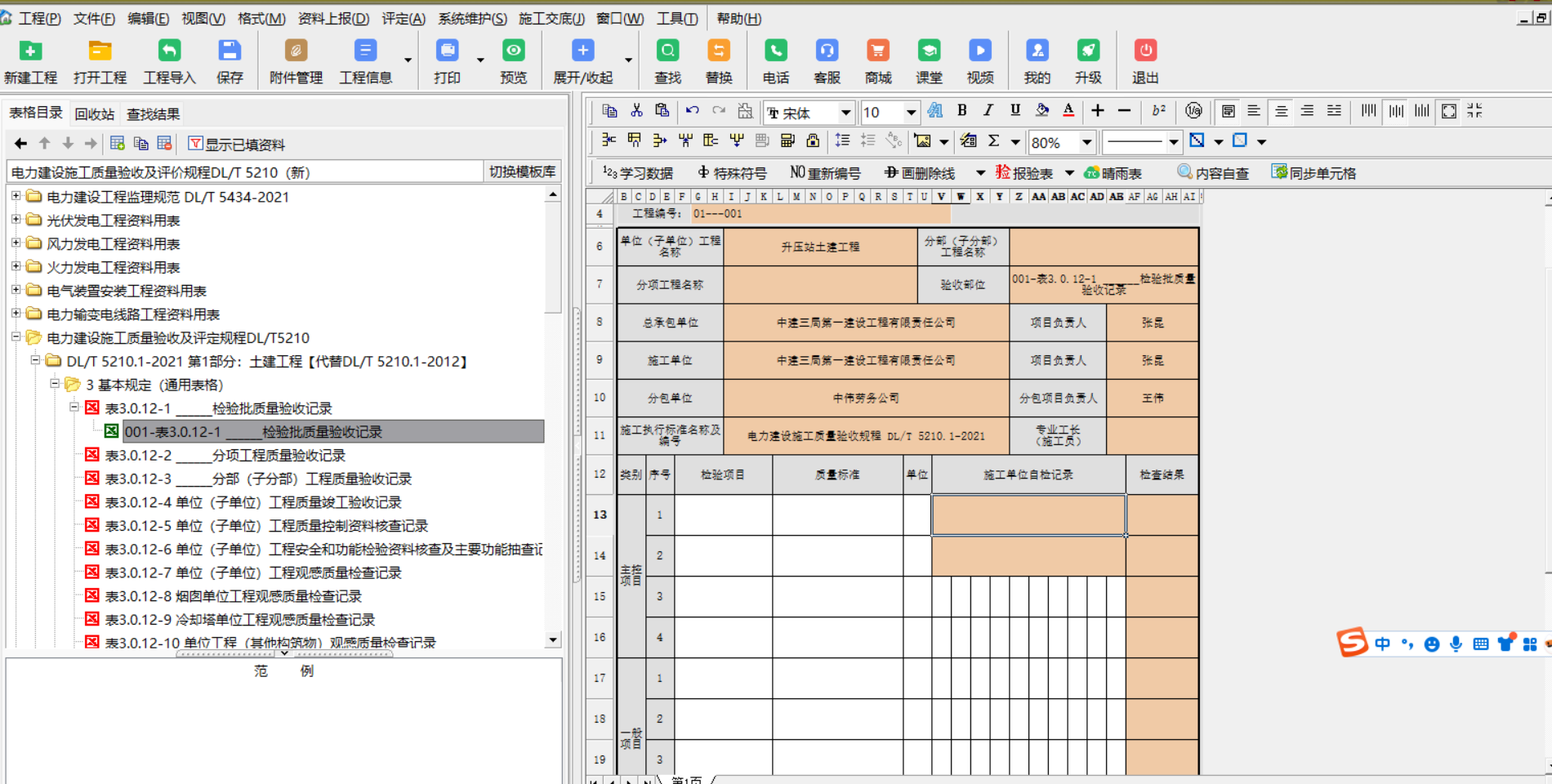Click the sum Σ formula icon
The width and height of the screenshot is (1552, 784).
point(994,141)
